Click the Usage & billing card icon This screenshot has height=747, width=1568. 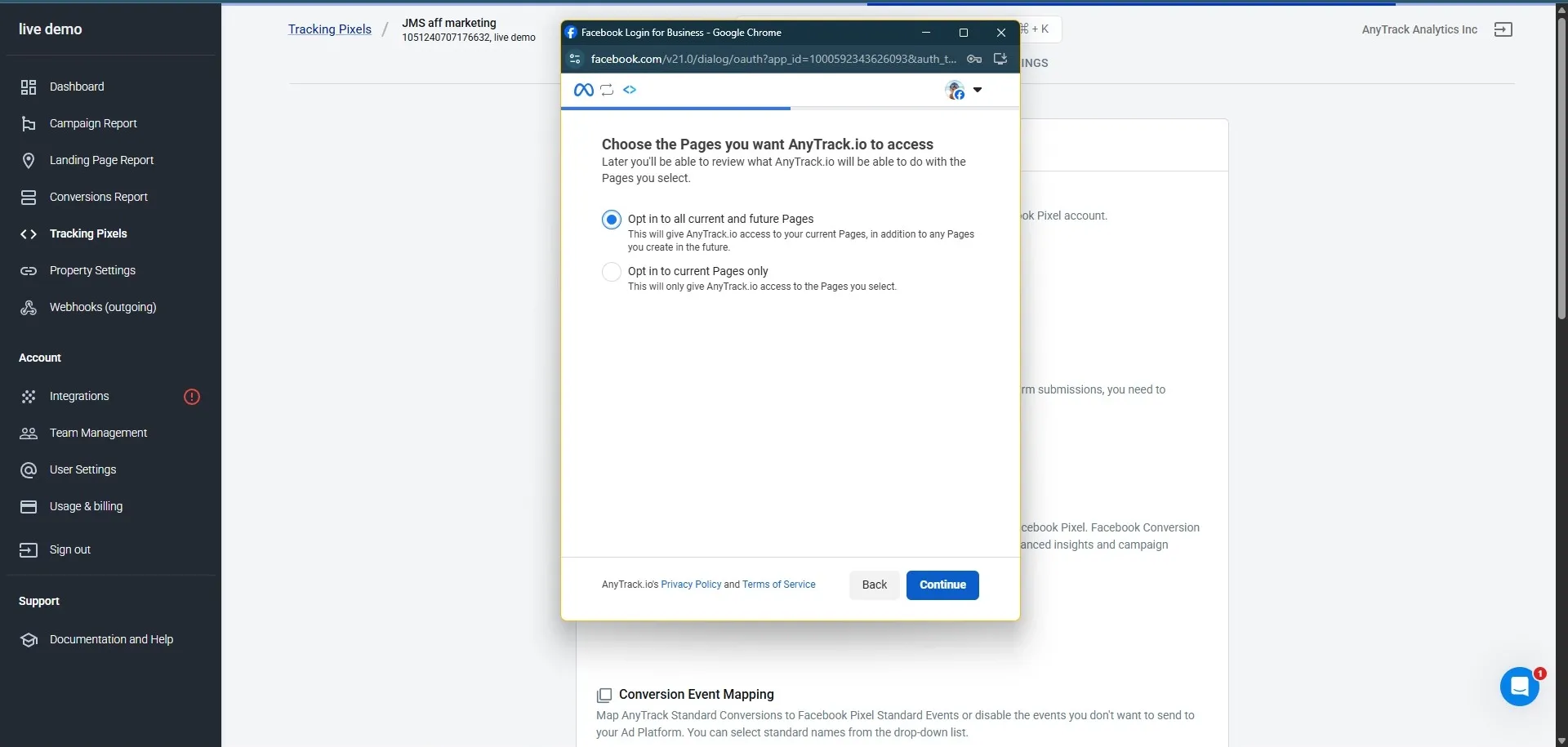tap(29, 506)
